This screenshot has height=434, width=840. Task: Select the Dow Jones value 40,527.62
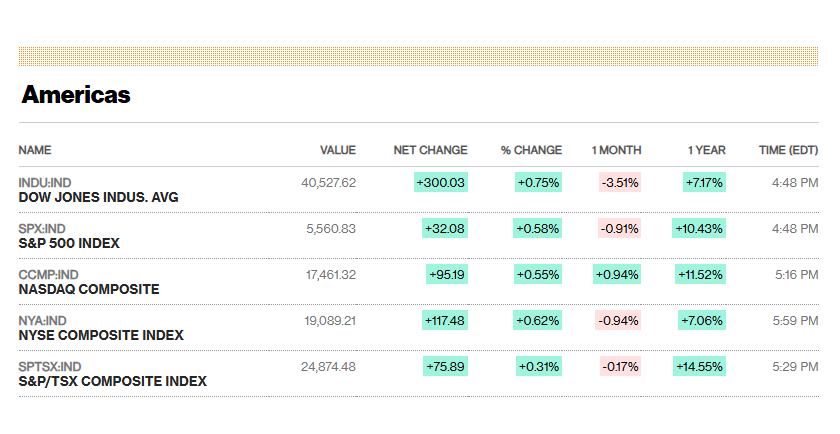(x=328, y=183)
